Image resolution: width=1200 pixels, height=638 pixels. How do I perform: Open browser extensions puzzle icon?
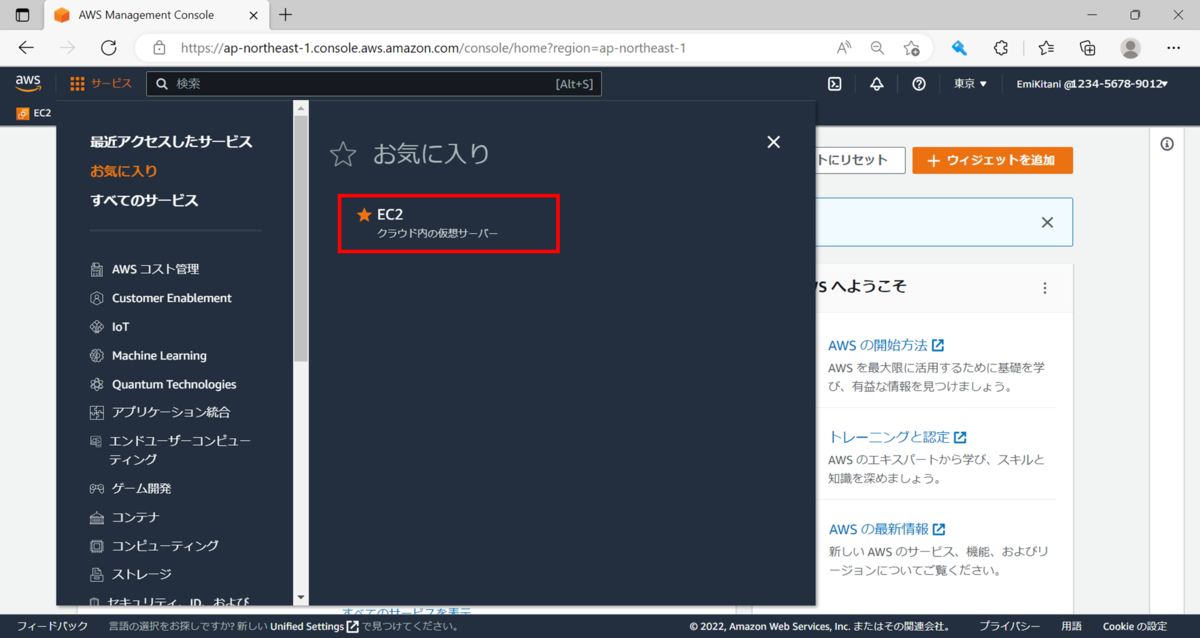(x=1001, y=48)
